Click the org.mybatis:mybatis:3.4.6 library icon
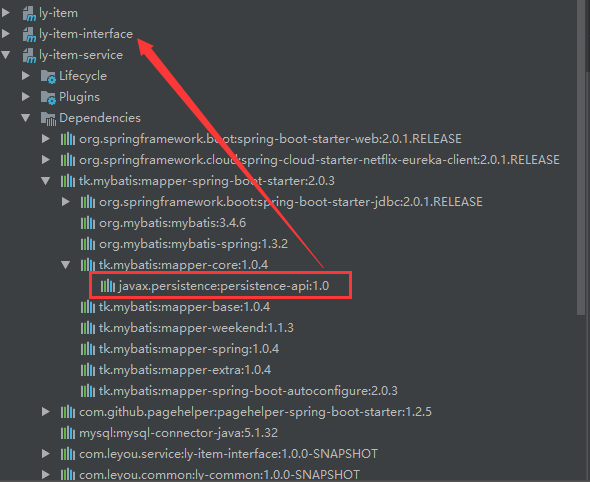Screen dimensions: 590x482 tap(88, 223)
